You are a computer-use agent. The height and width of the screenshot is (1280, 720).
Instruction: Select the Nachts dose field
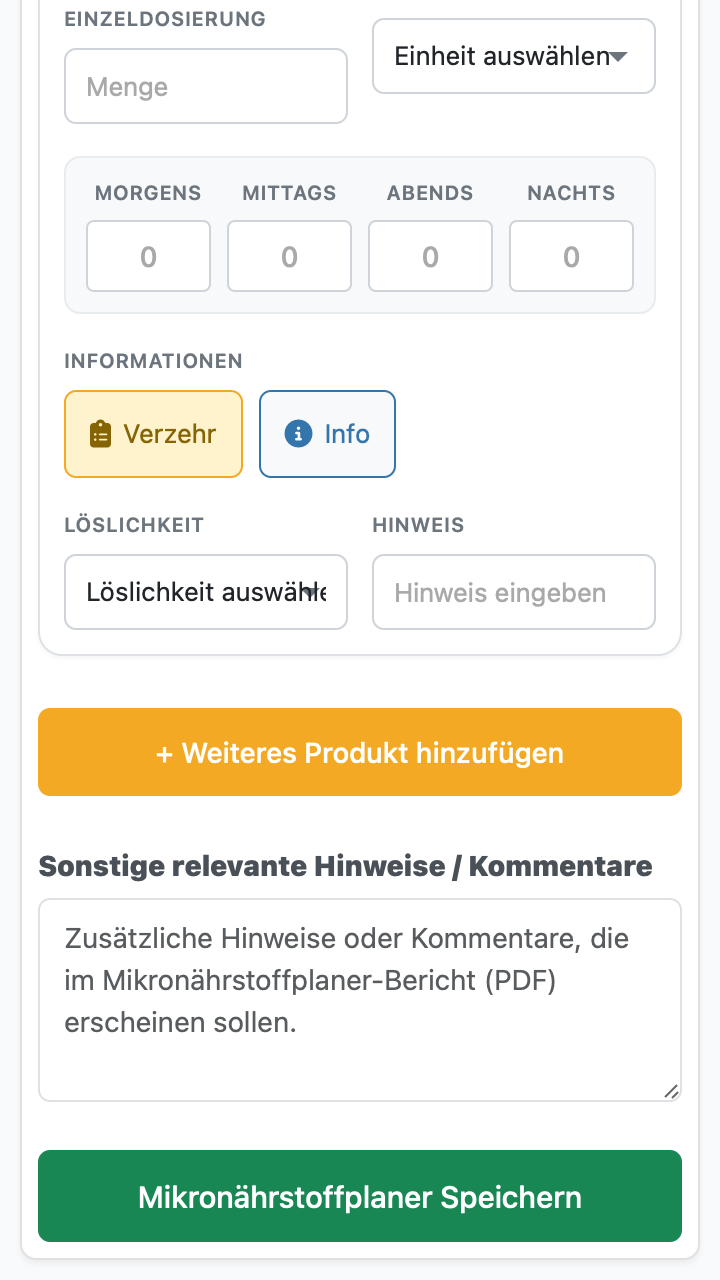(571, 256)
